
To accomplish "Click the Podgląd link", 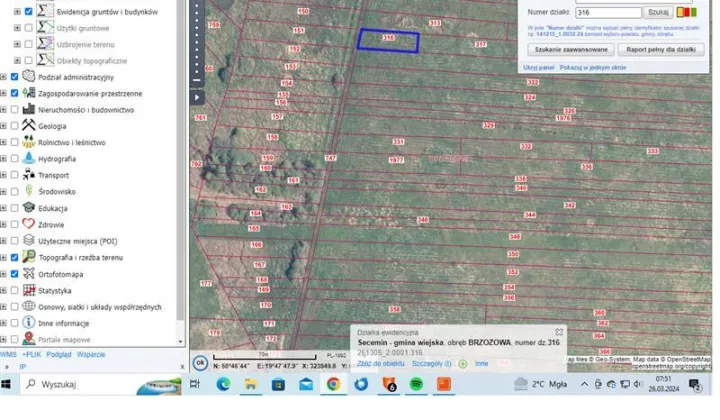I will (58, 354).
